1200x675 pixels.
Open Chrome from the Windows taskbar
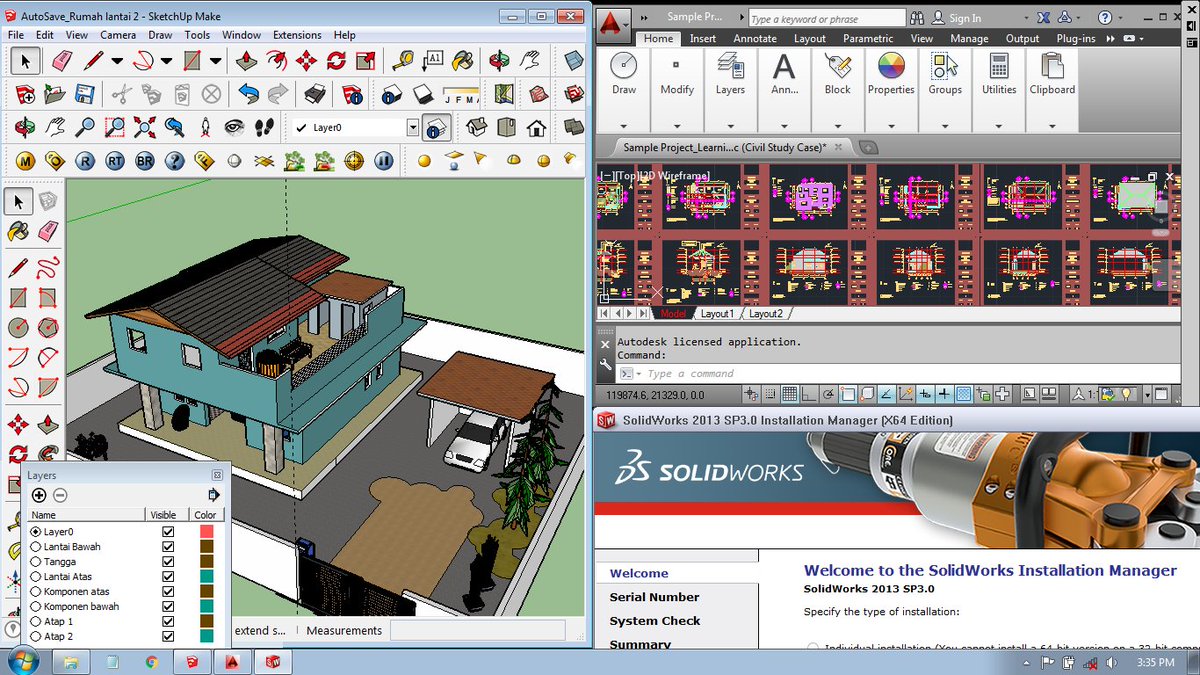click(x=151, y=662)
